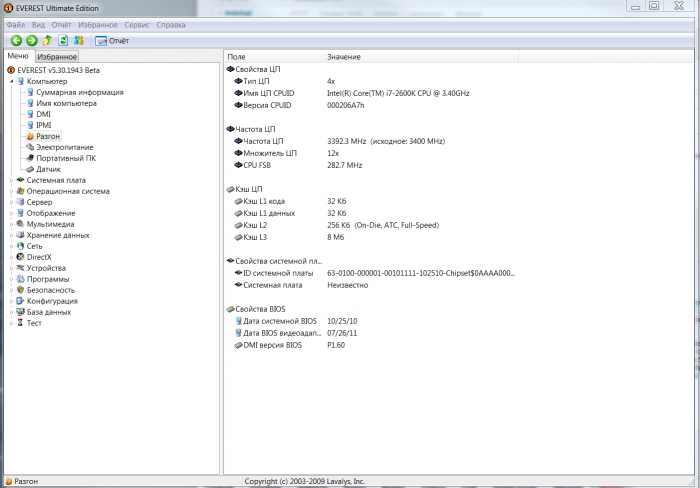
Task: Select the Тип ЦП row
Action: [371, 81]
